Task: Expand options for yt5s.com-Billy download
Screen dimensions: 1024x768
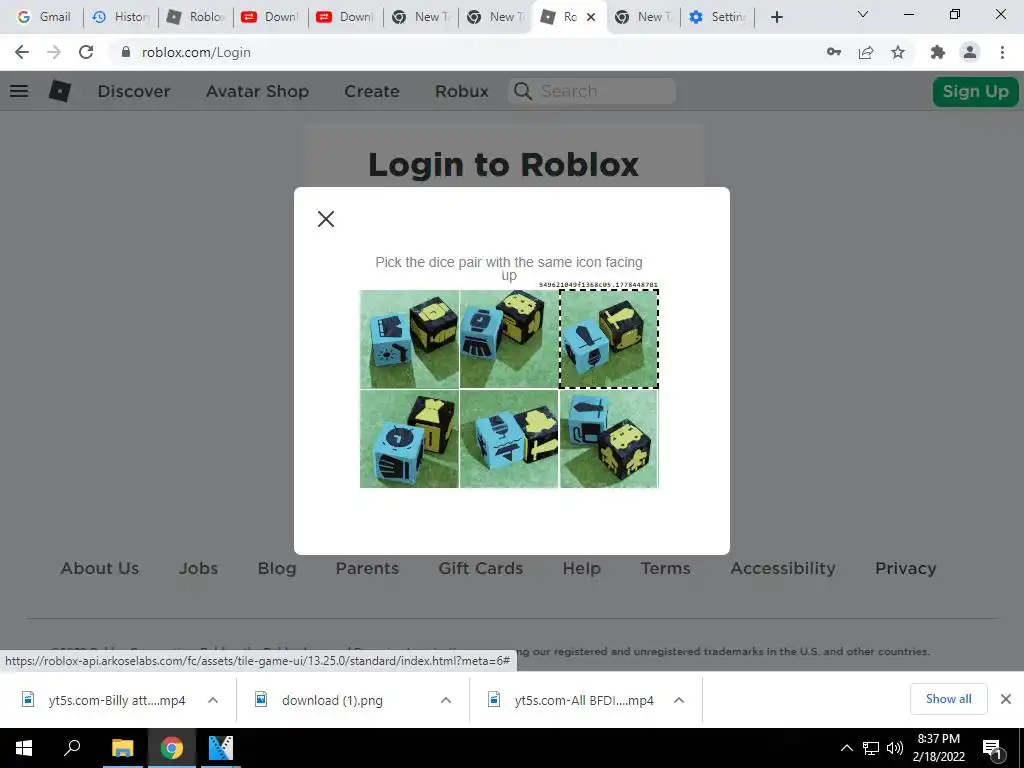Action: (x=213, y=700)
